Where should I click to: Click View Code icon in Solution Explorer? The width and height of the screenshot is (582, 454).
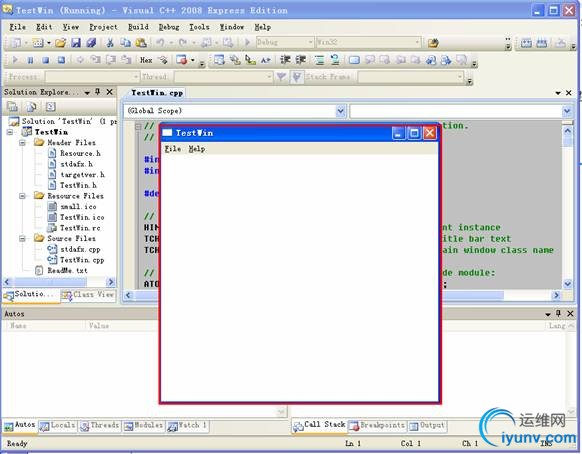[50, 107]
